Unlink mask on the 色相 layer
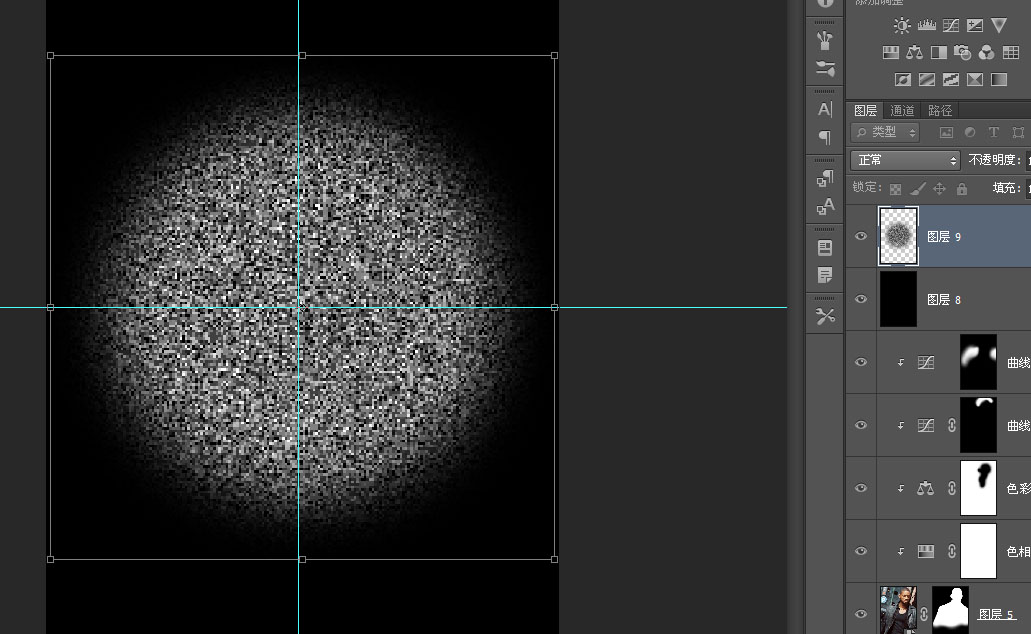The height and width of the screenshot is (634, 1031). click(951, 551)
